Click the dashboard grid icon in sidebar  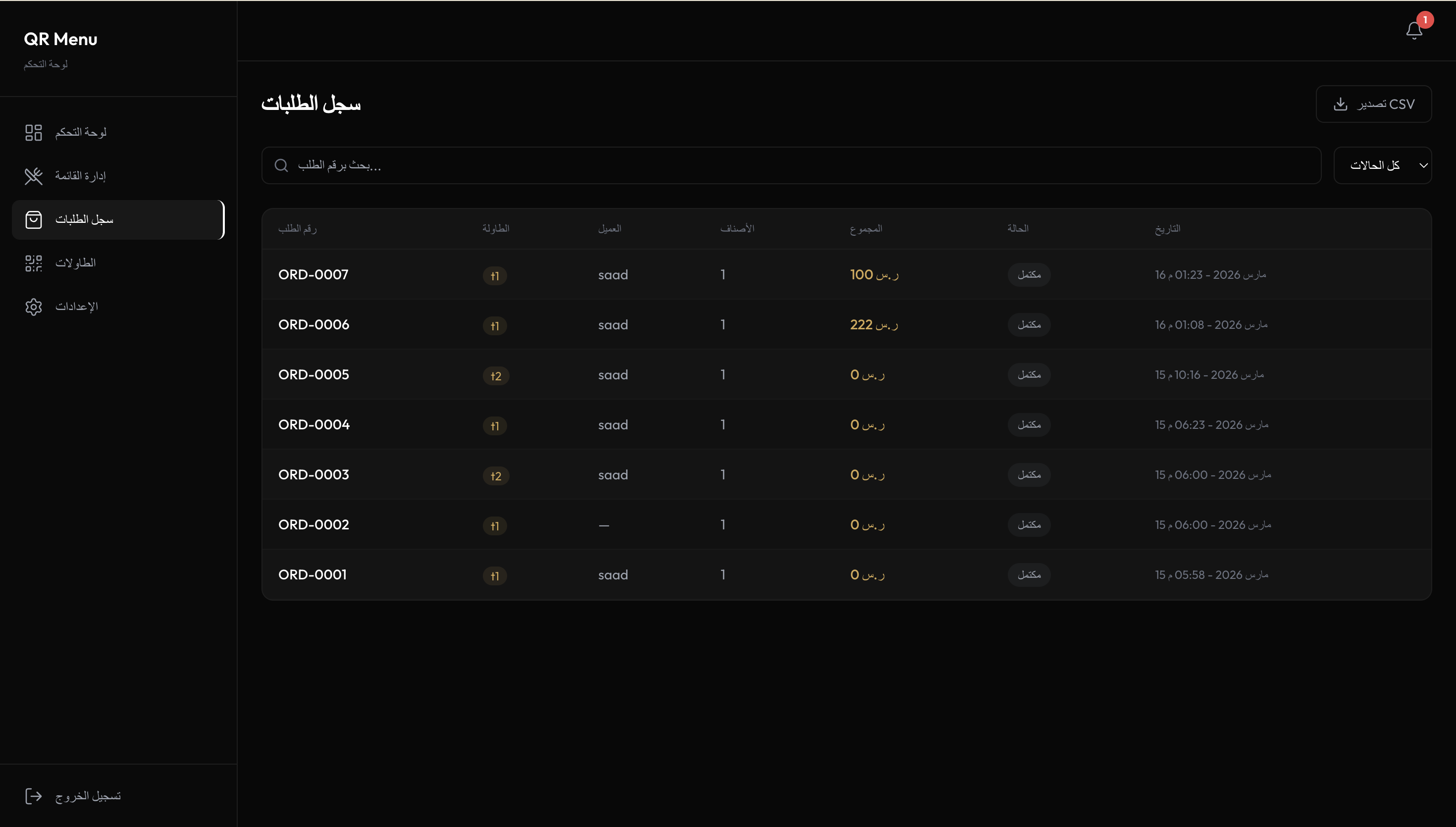[x=34, y=132]
